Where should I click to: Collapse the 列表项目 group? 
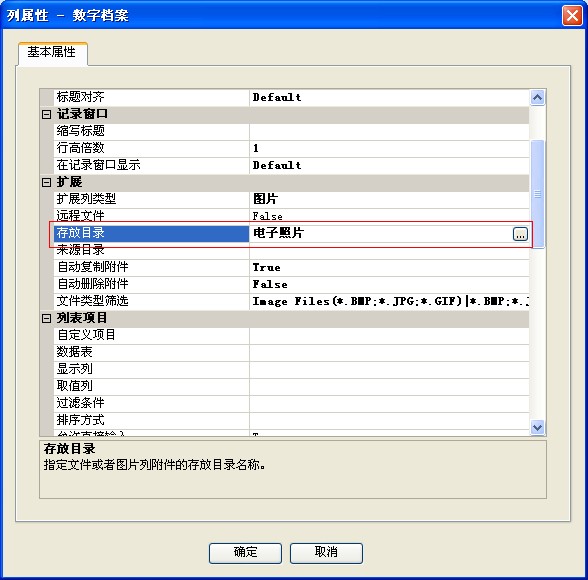(46, 319)
